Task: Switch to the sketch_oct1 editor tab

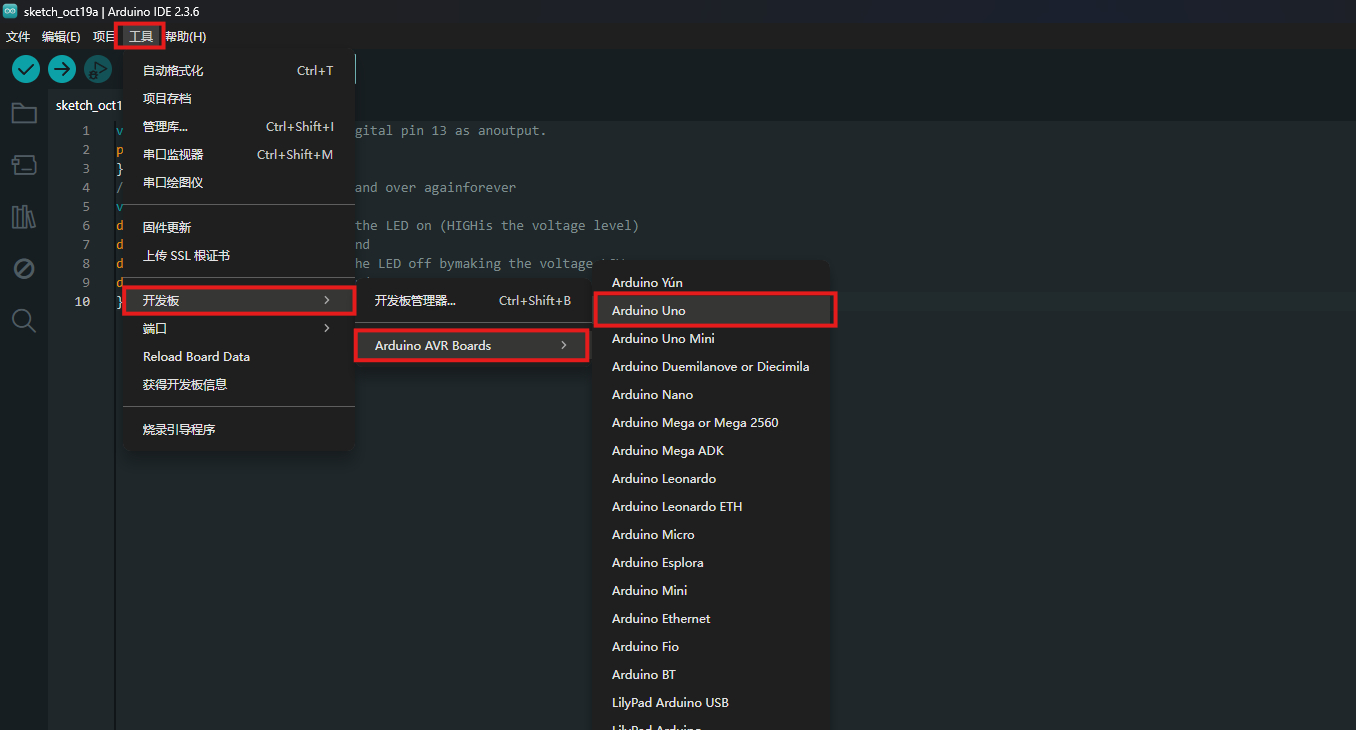Action: [x=86, y=105]
